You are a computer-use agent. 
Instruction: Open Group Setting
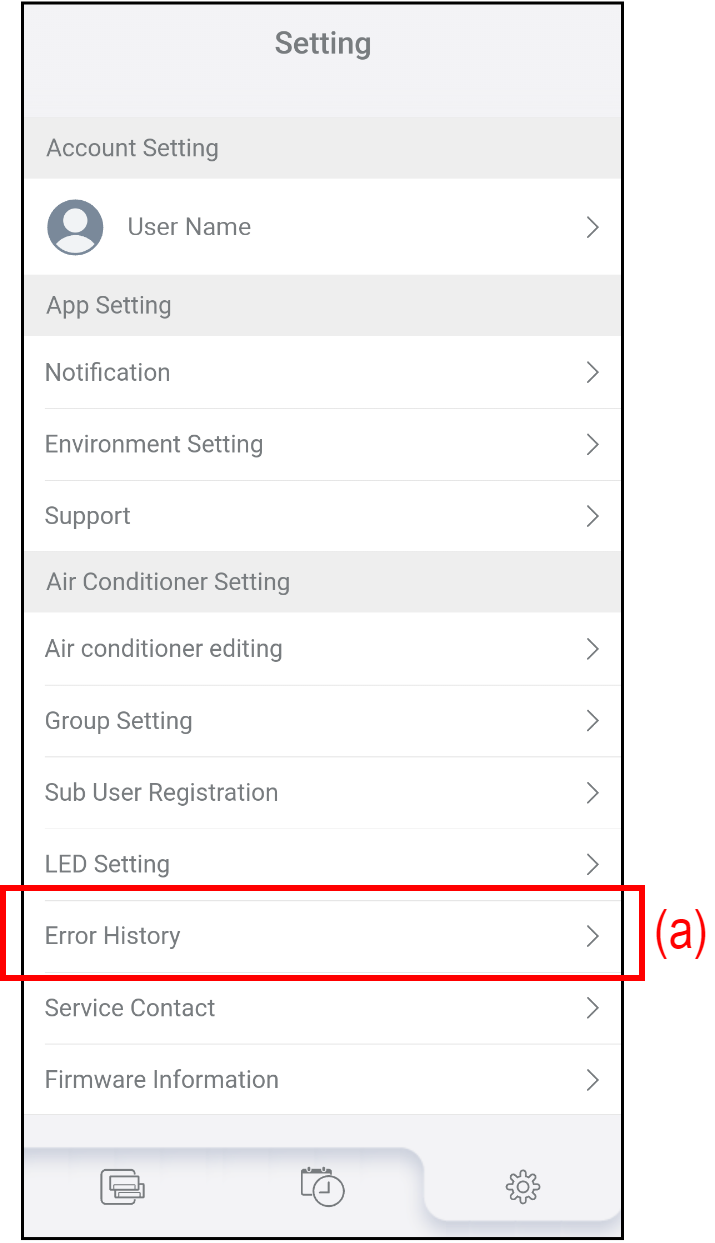(x=119, y=721)
